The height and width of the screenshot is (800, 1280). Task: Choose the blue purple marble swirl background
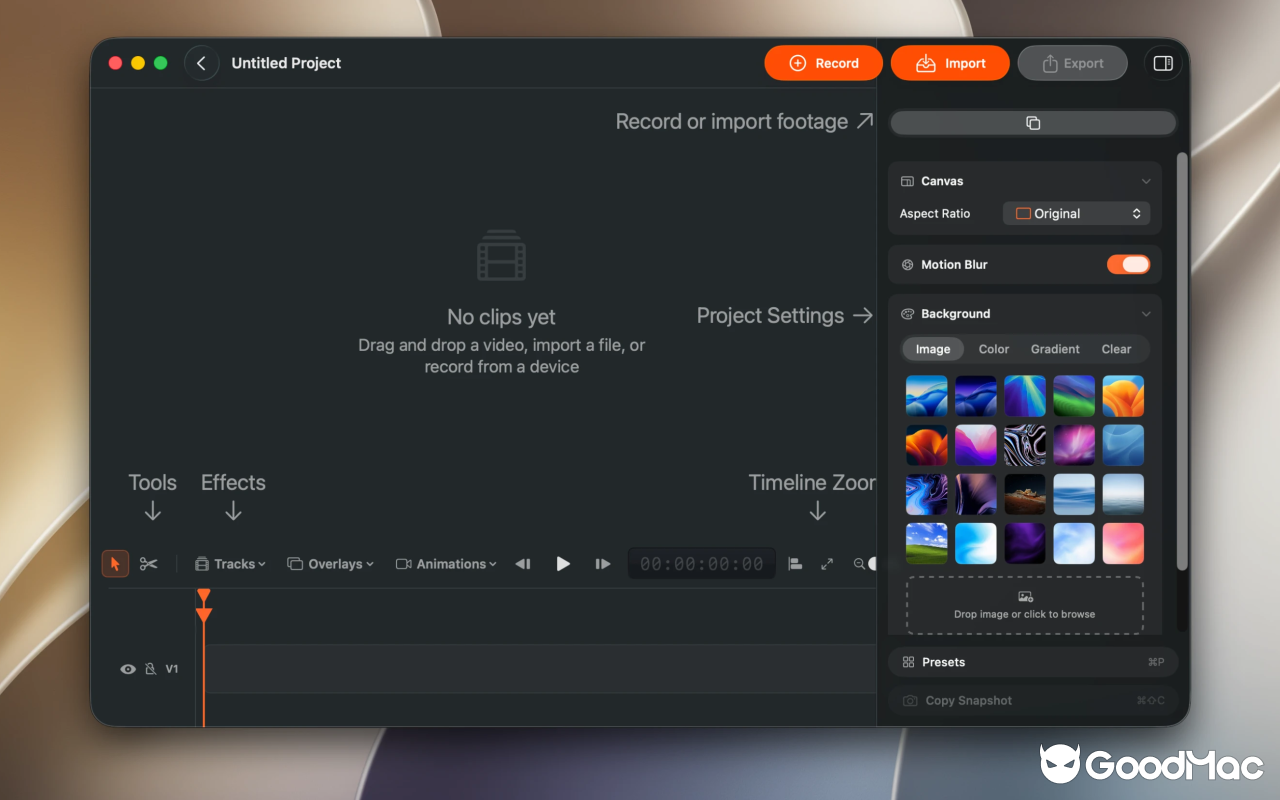coord(926,494)
